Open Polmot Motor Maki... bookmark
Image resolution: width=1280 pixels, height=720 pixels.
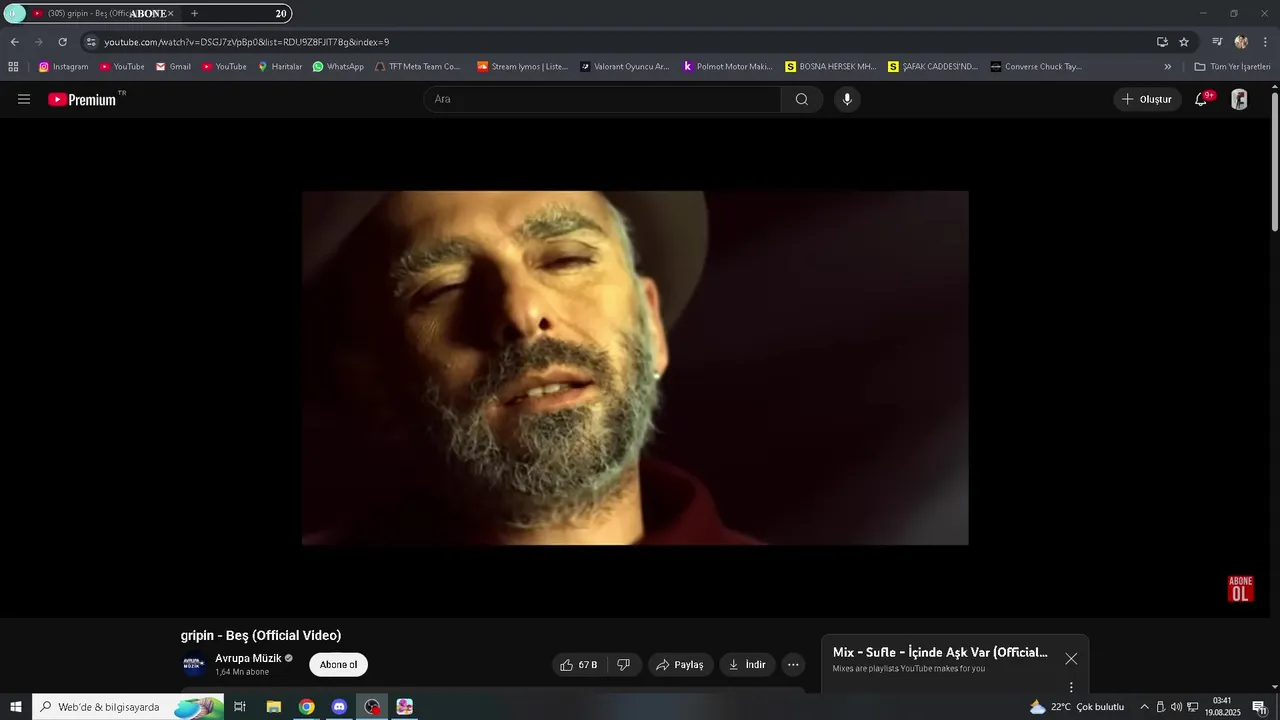point(728,67)
